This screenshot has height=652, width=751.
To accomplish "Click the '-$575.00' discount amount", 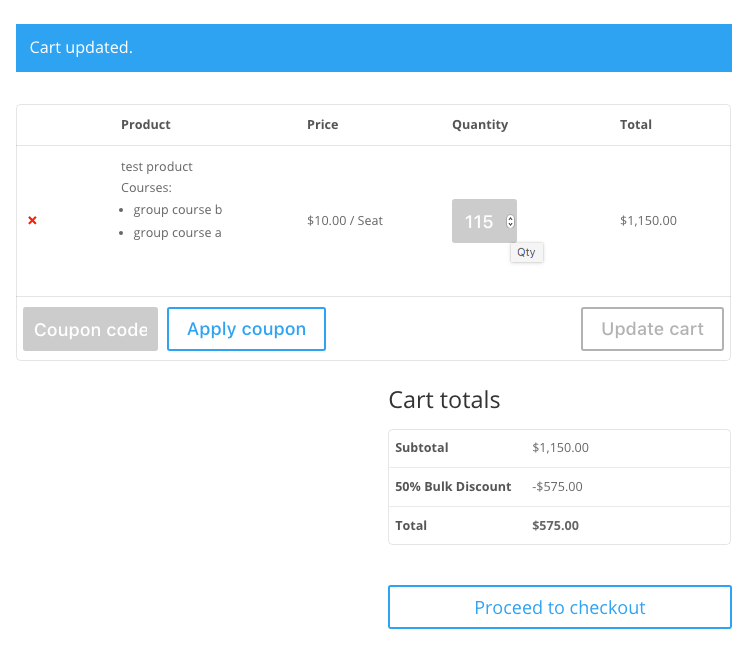I will click(x=557, y=487).
